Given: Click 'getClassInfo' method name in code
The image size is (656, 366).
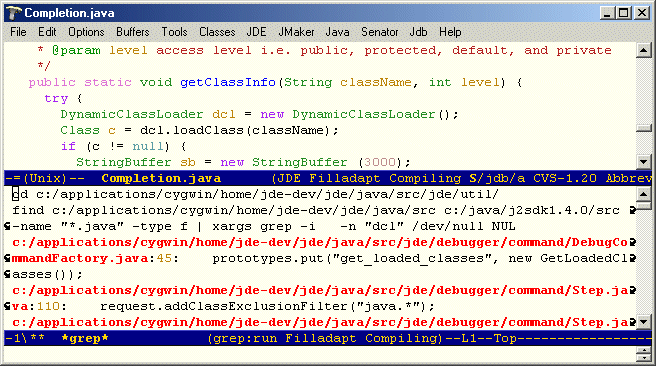Looking at the screenshot, I should pyautogui.click(x=228, y=82).
